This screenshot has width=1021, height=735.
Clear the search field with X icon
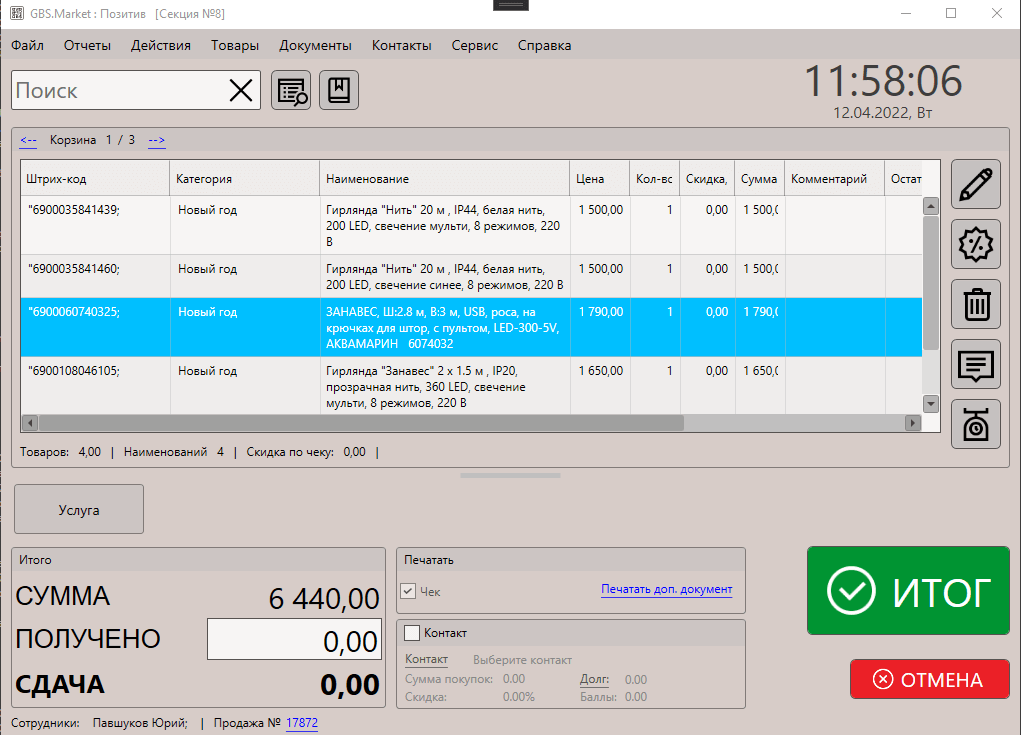(x=241, y=91)
